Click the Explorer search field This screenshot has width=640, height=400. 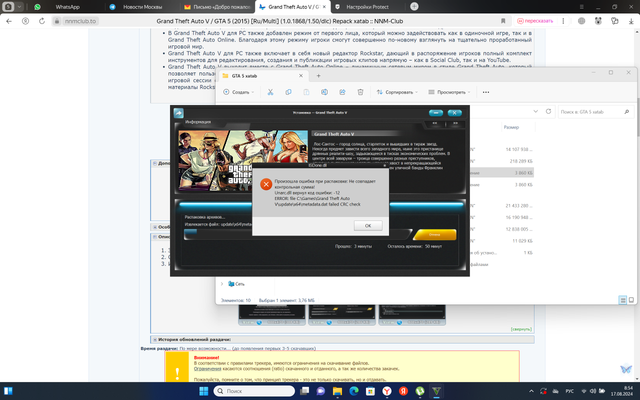[595, 111]
